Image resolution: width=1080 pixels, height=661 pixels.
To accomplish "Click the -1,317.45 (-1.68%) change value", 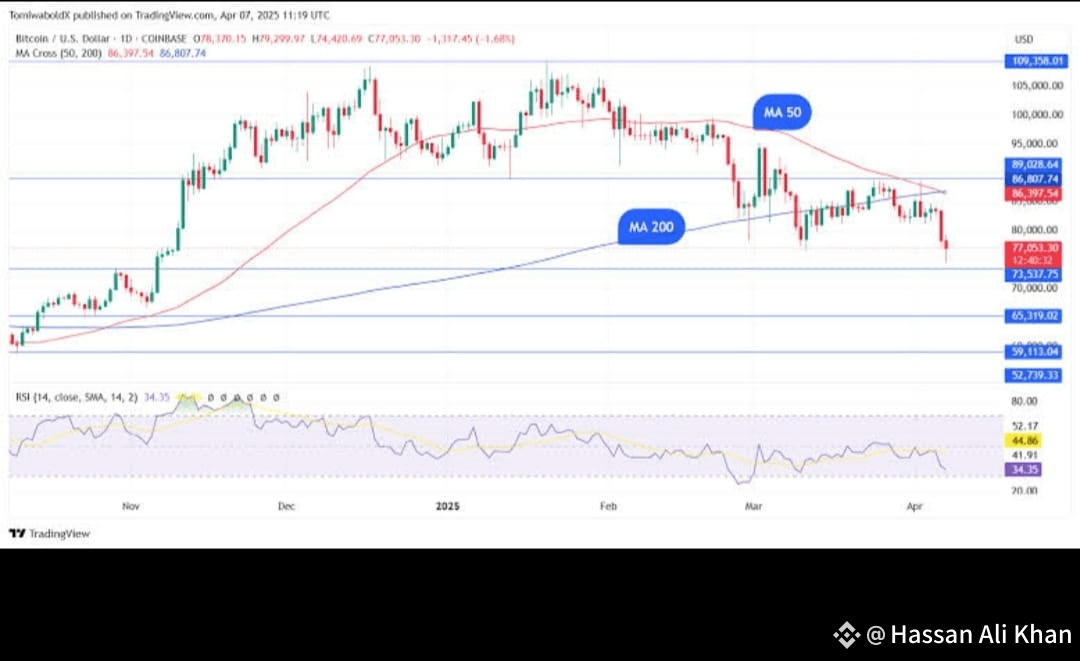I will pos(470,39).
